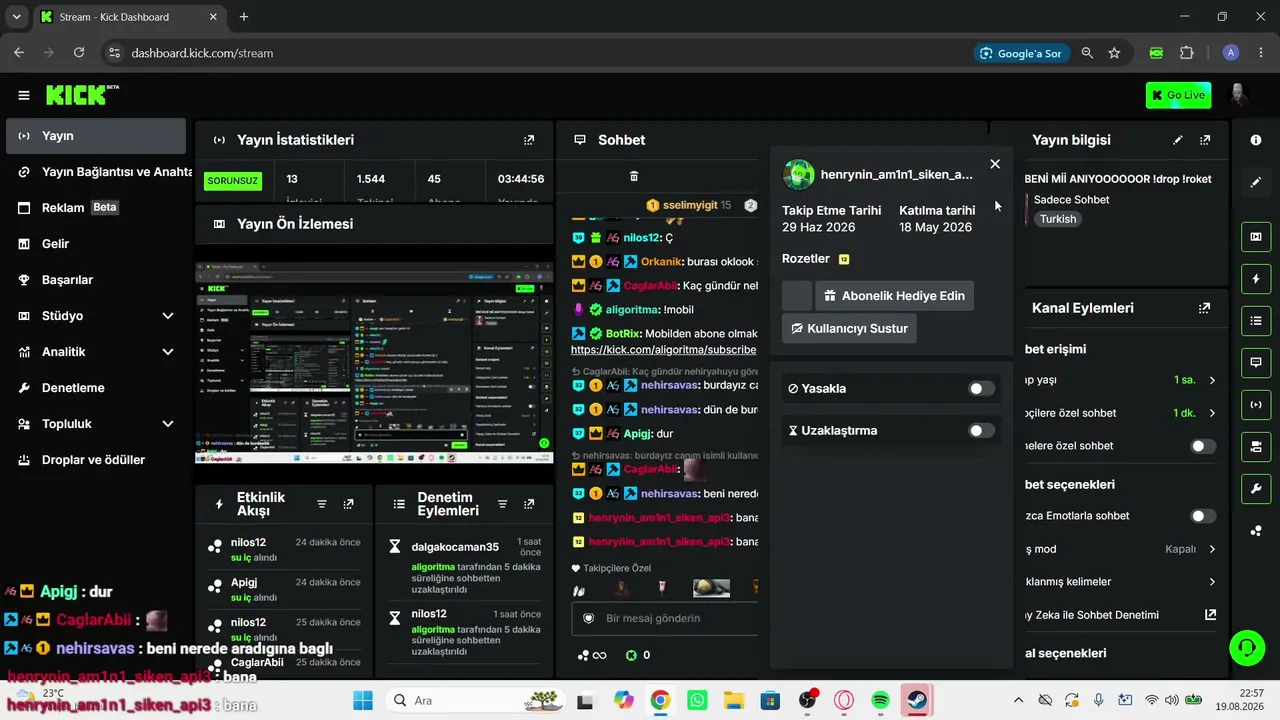Image resolution: width=1280 pixels, height=720 pixels.
Task: Toggle the Yasakla ban switch
Action: pos(982,388)
